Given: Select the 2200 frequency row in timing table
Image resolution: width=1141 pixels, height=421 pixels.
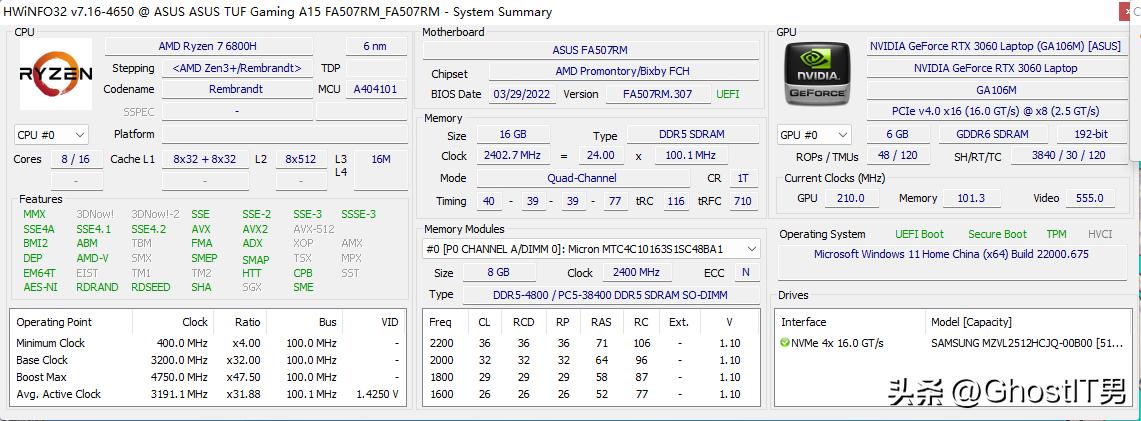Looking at the screenshot, I should coord(440,343).
